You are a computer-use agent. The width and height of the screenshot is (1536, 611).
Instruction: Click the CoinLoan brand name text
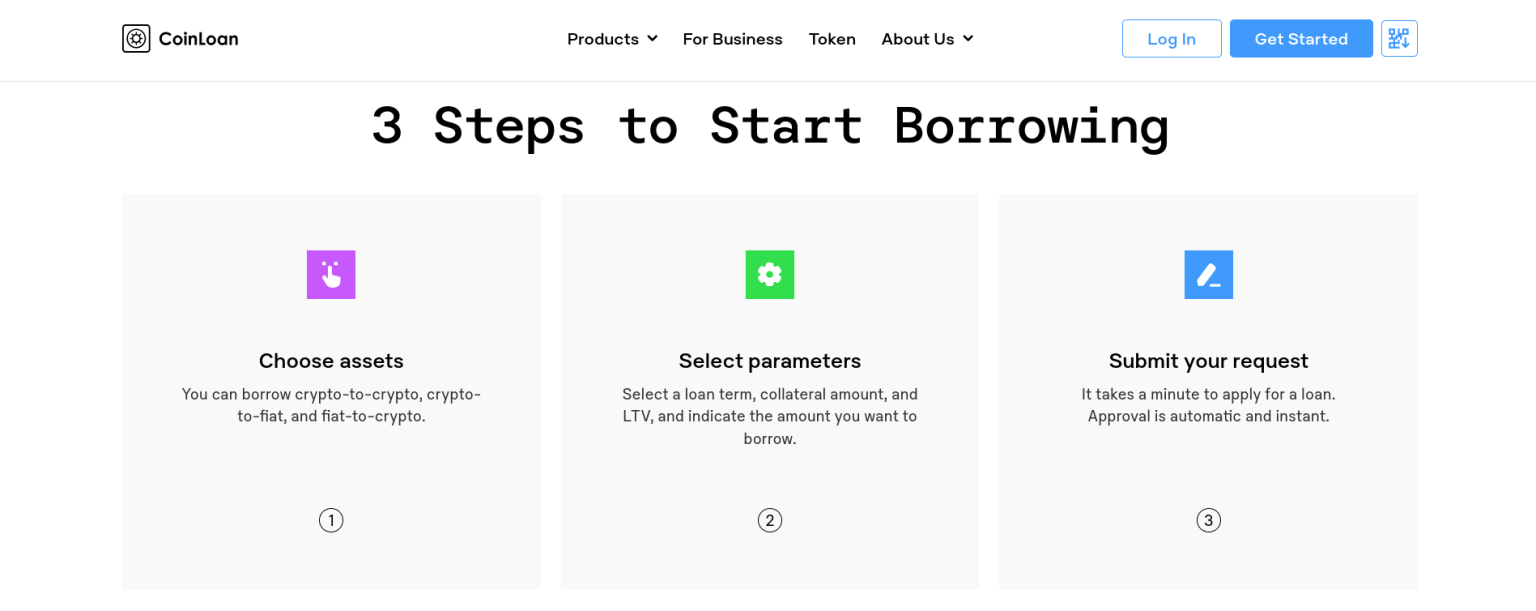pos(198,39)
